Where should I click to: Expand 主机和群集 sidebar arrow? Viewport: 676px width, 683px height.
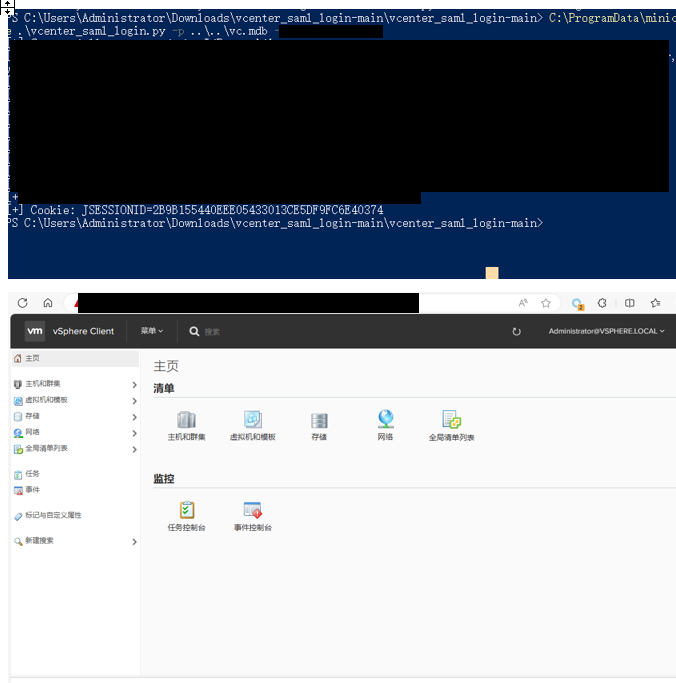tap(134, 384)
